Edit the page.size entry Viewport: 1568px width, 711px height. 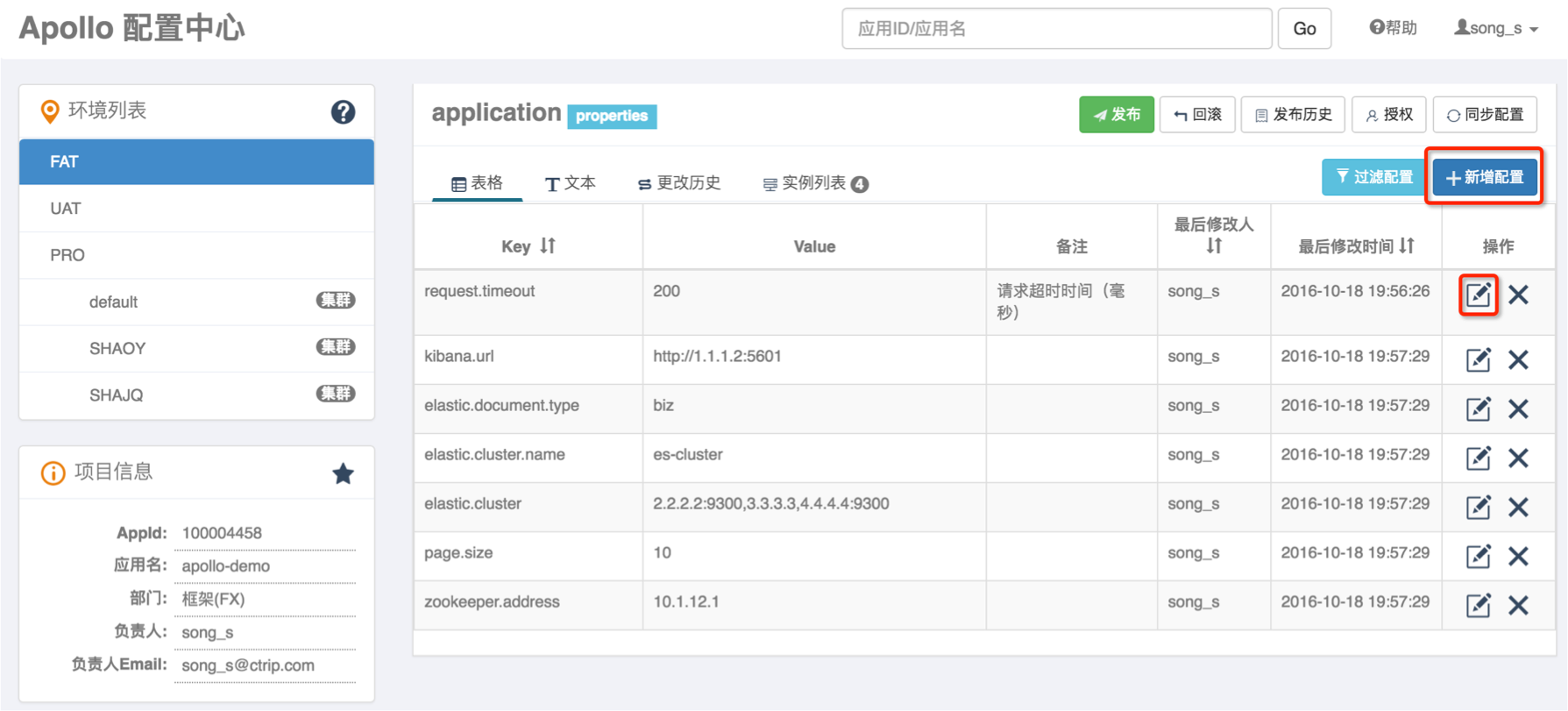click(1478, 556)
